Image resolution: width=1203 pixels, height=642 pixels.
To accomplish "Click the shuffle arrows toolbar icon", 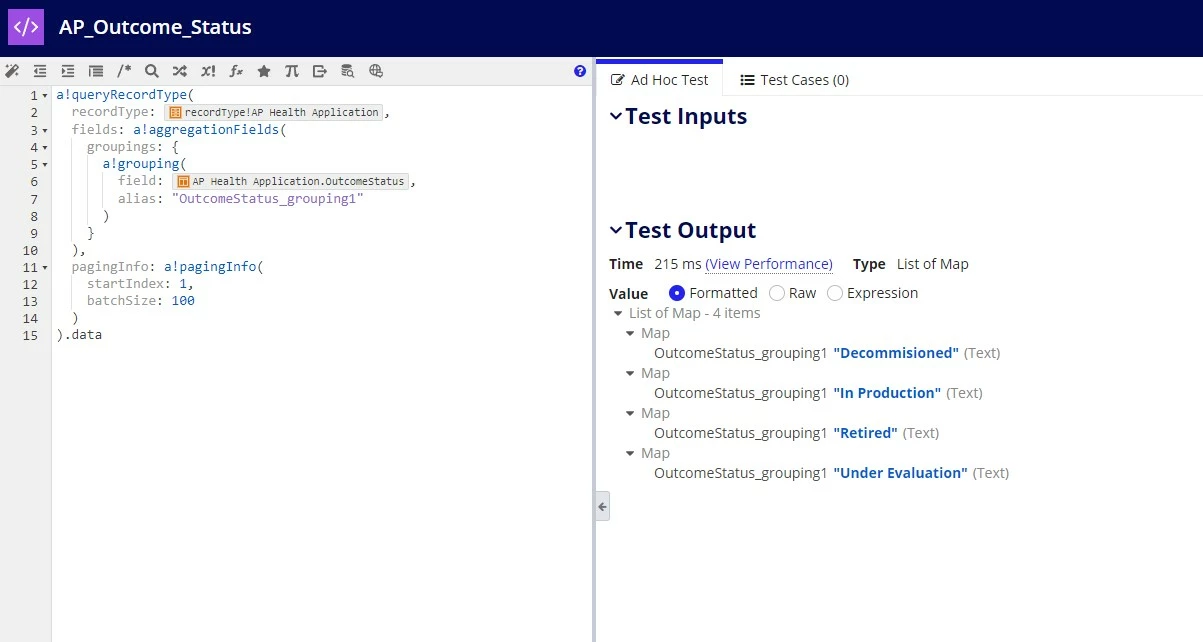I will 180,71.
